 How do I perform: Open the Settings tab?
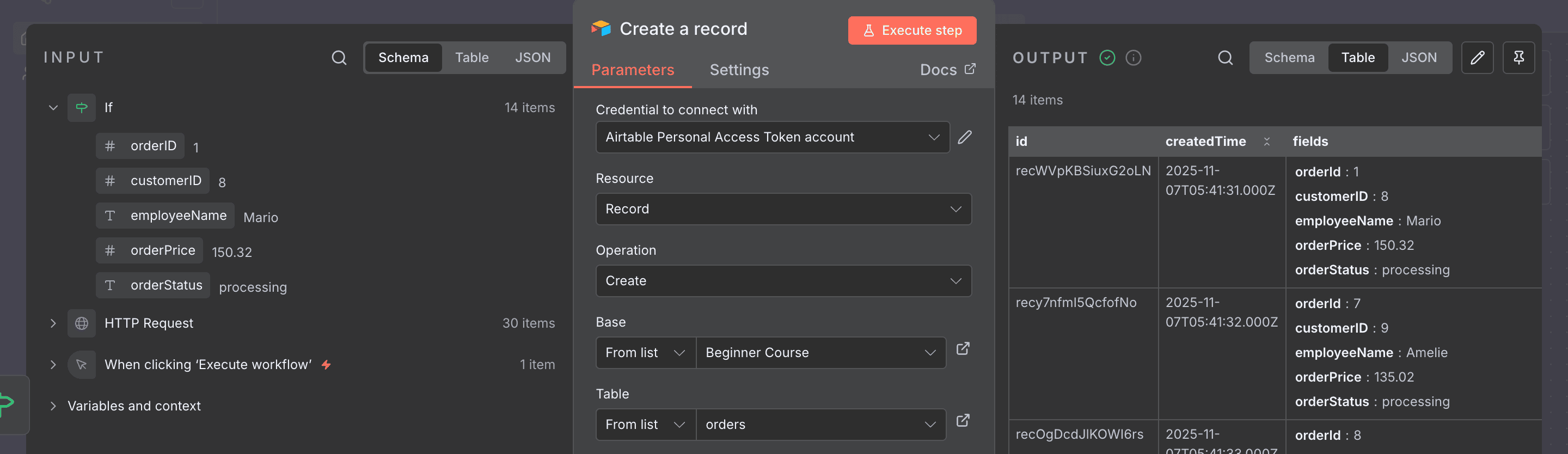[x=739, y=70]
